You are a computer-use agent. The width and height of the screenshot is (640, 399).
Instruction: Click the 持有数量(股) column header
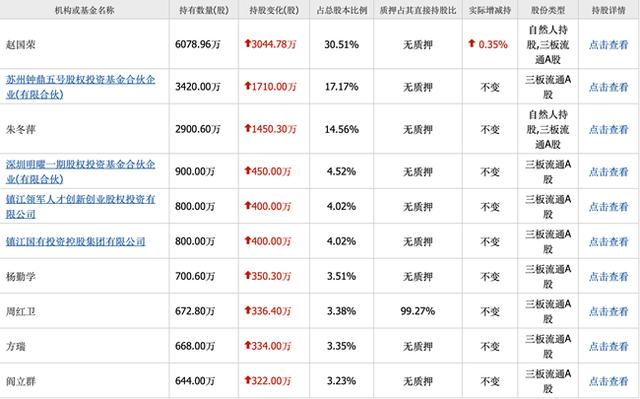click(x=204, y=10)
